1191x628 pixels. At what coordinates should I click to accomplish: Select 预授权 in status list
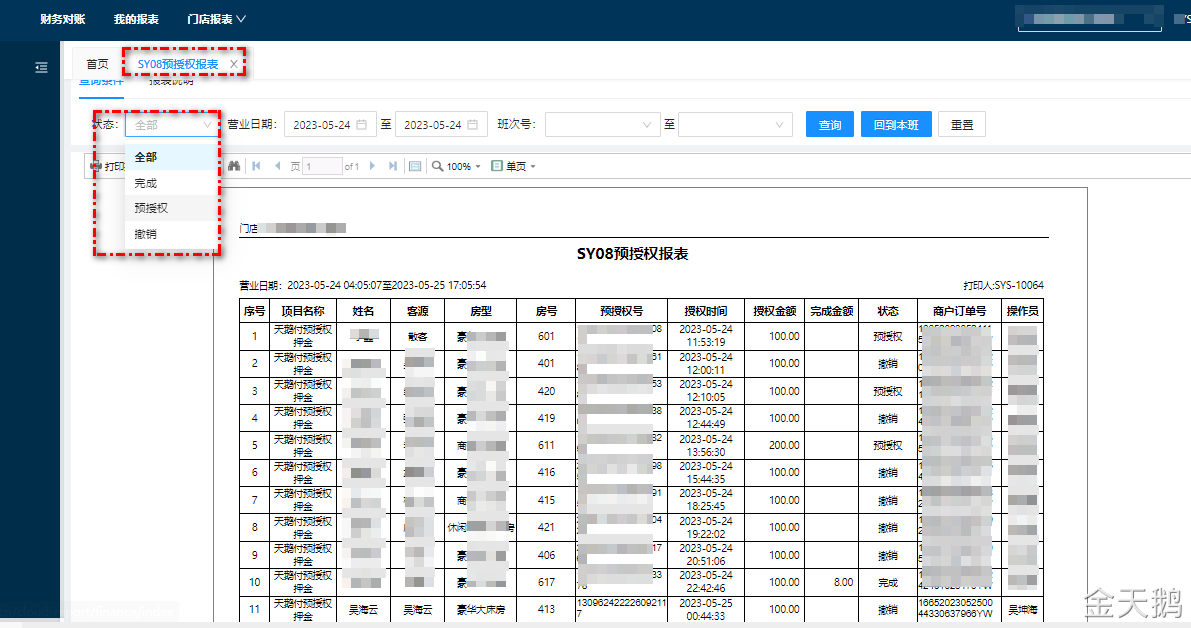click(171, 208)
